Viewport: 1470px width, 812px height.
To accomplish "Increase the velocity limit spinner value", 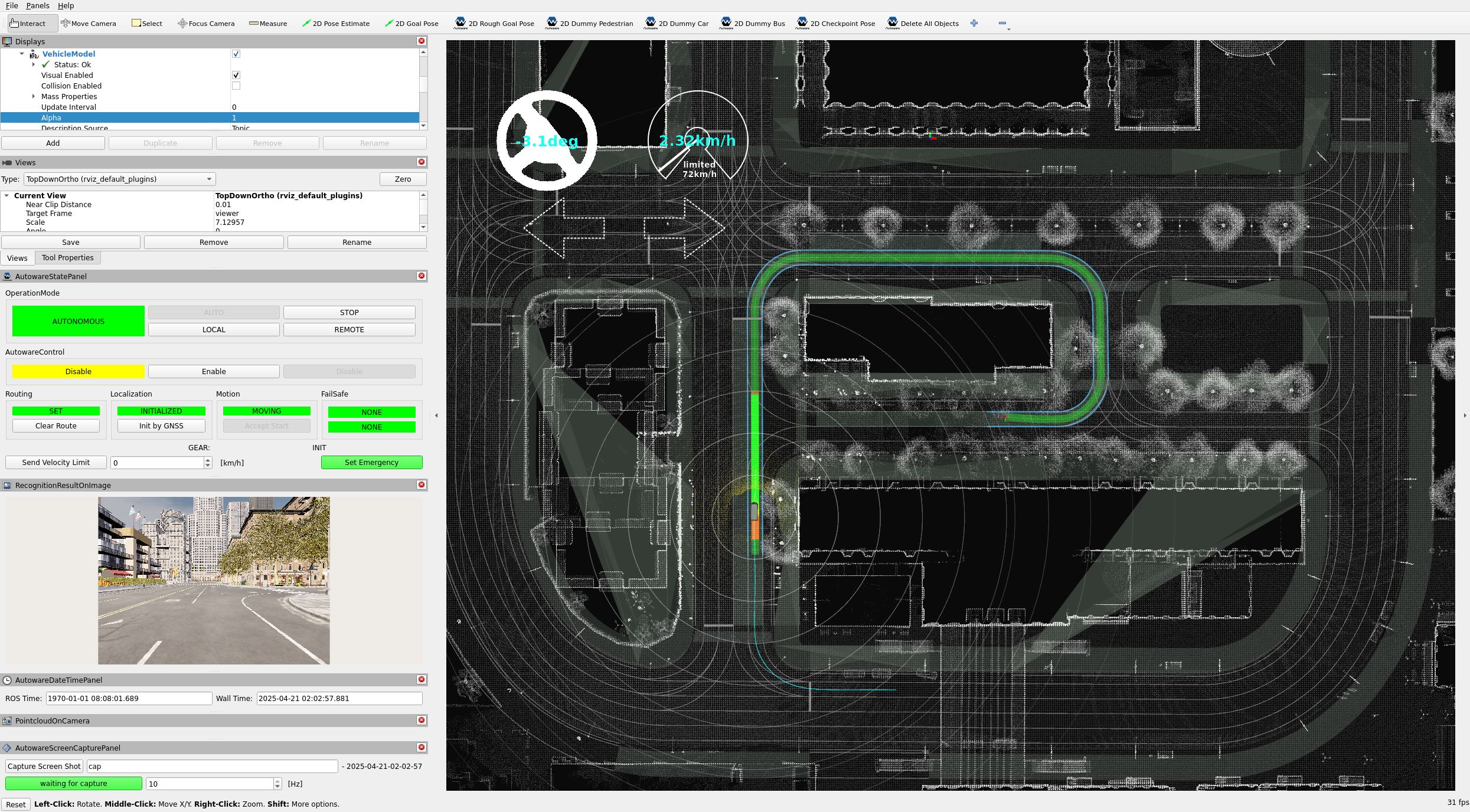I will [208, 460].
